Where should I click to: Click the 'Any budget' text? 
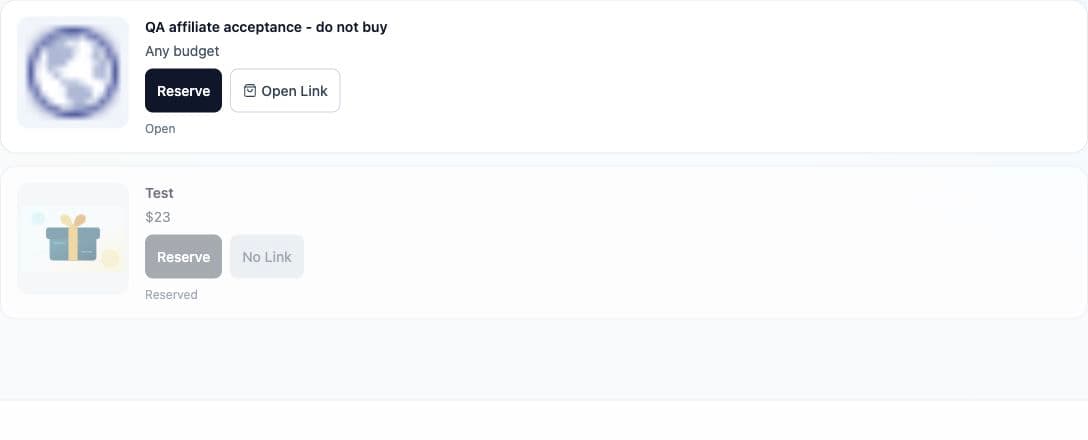click(x=182, y=51)
